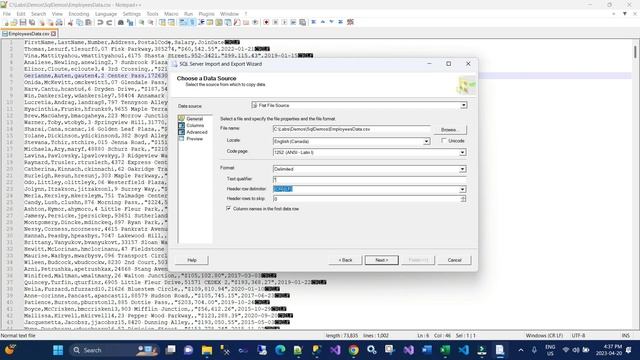The width and height of the screenshot is (640, 360).
Task: Click the Zoom Out icon in Notepad++ toolbar
Action: point(150,22)
